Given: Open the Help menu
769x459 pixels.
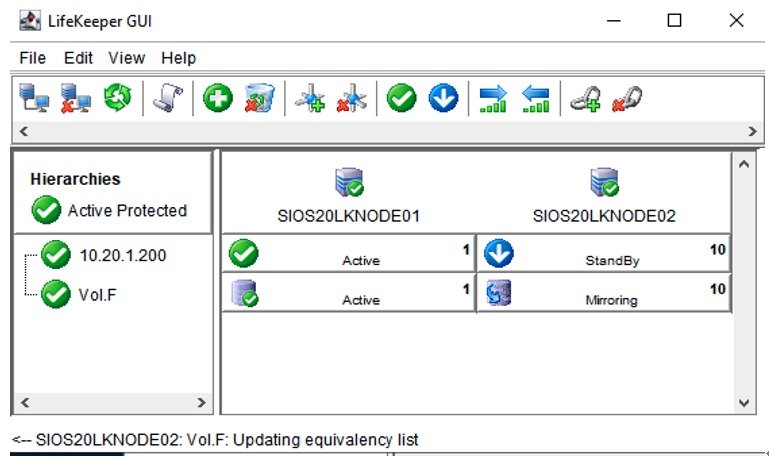Looking at the screenshot, I should pyautogui.click(x=179, y=58).
